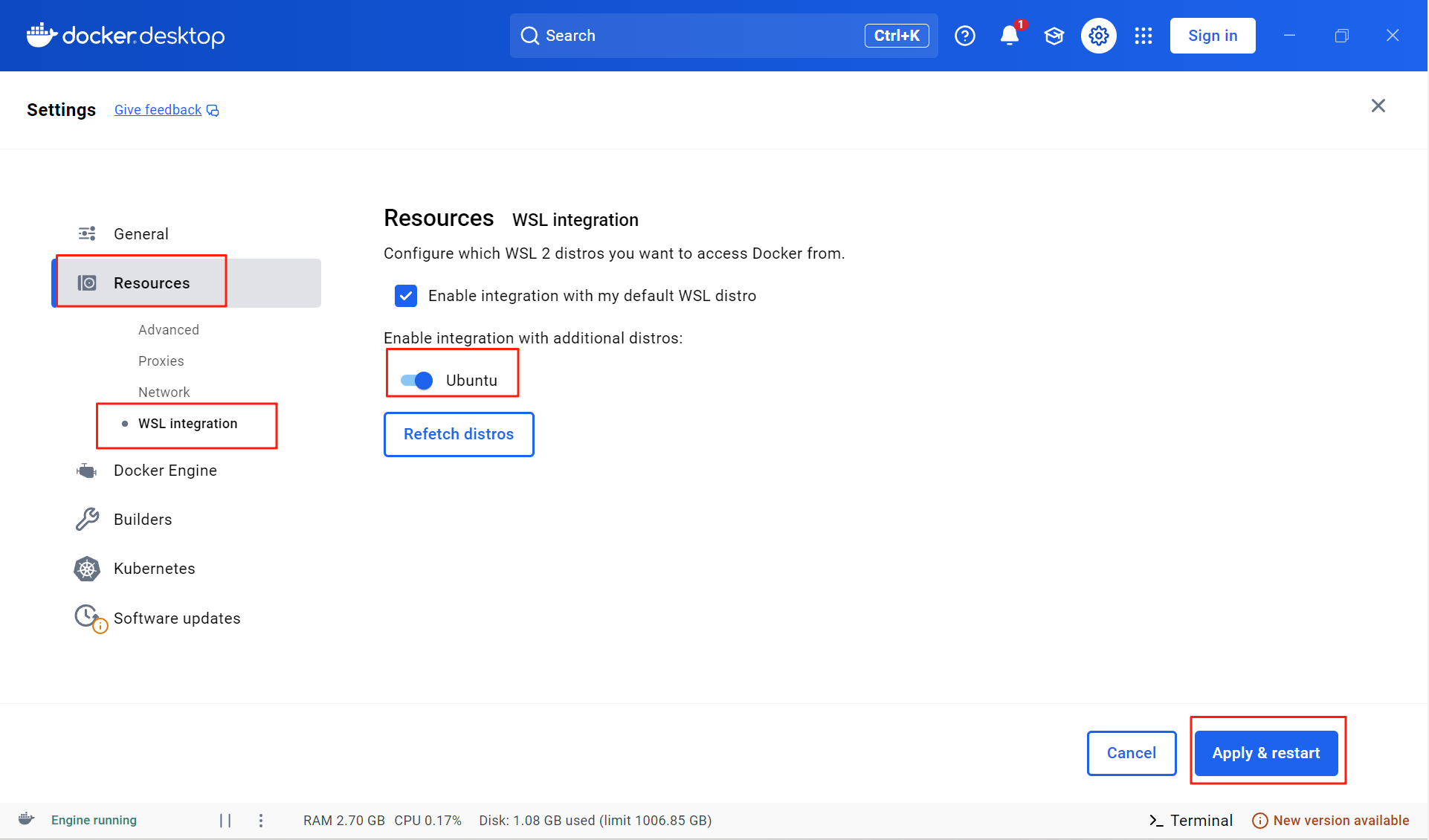The height and width of the screenshot is (840, 1429).
Task: Click the whale icon in status bar
Action: coord(27,819)
